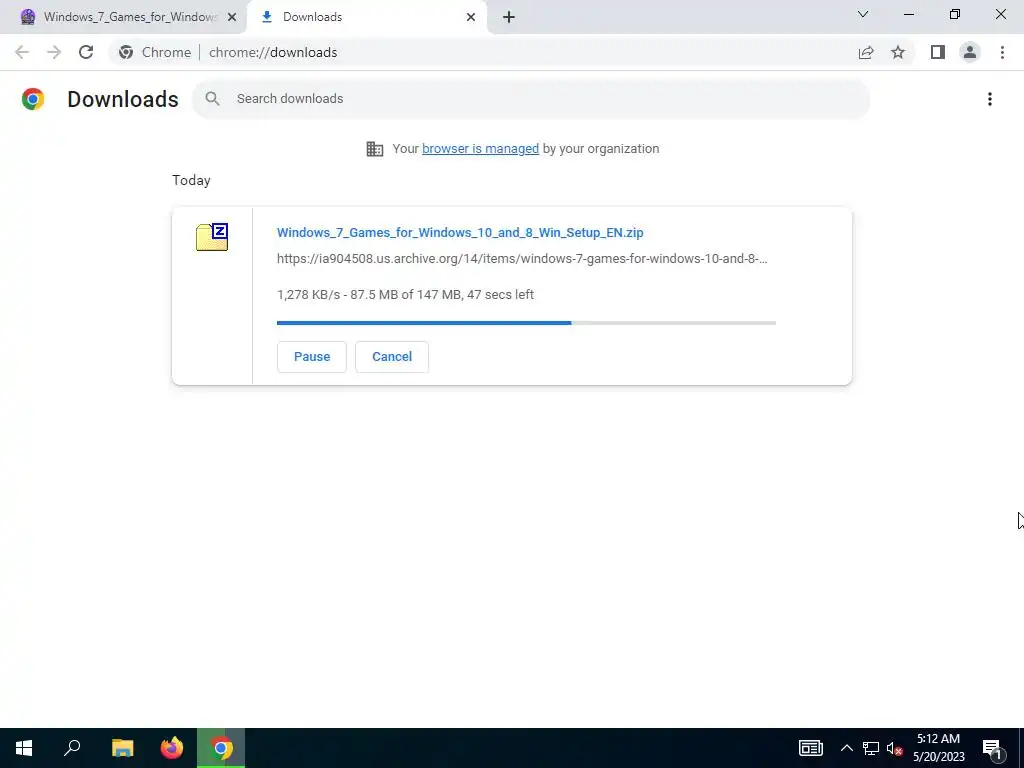Launch Firefox from the taskbar
The width and height of the screenshot is (1024, 768).
click(x=172, y=748)
